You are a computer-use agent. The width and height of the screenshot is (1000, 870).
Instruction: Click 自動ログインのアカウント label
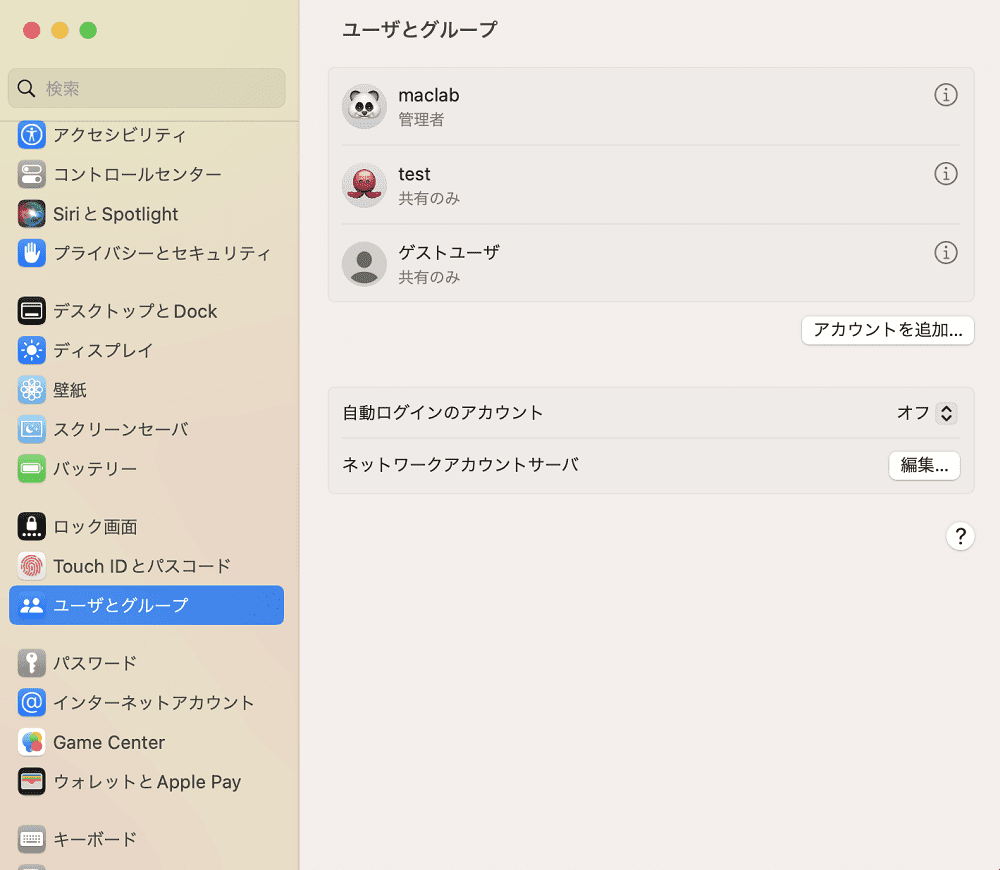coord(443,413)
